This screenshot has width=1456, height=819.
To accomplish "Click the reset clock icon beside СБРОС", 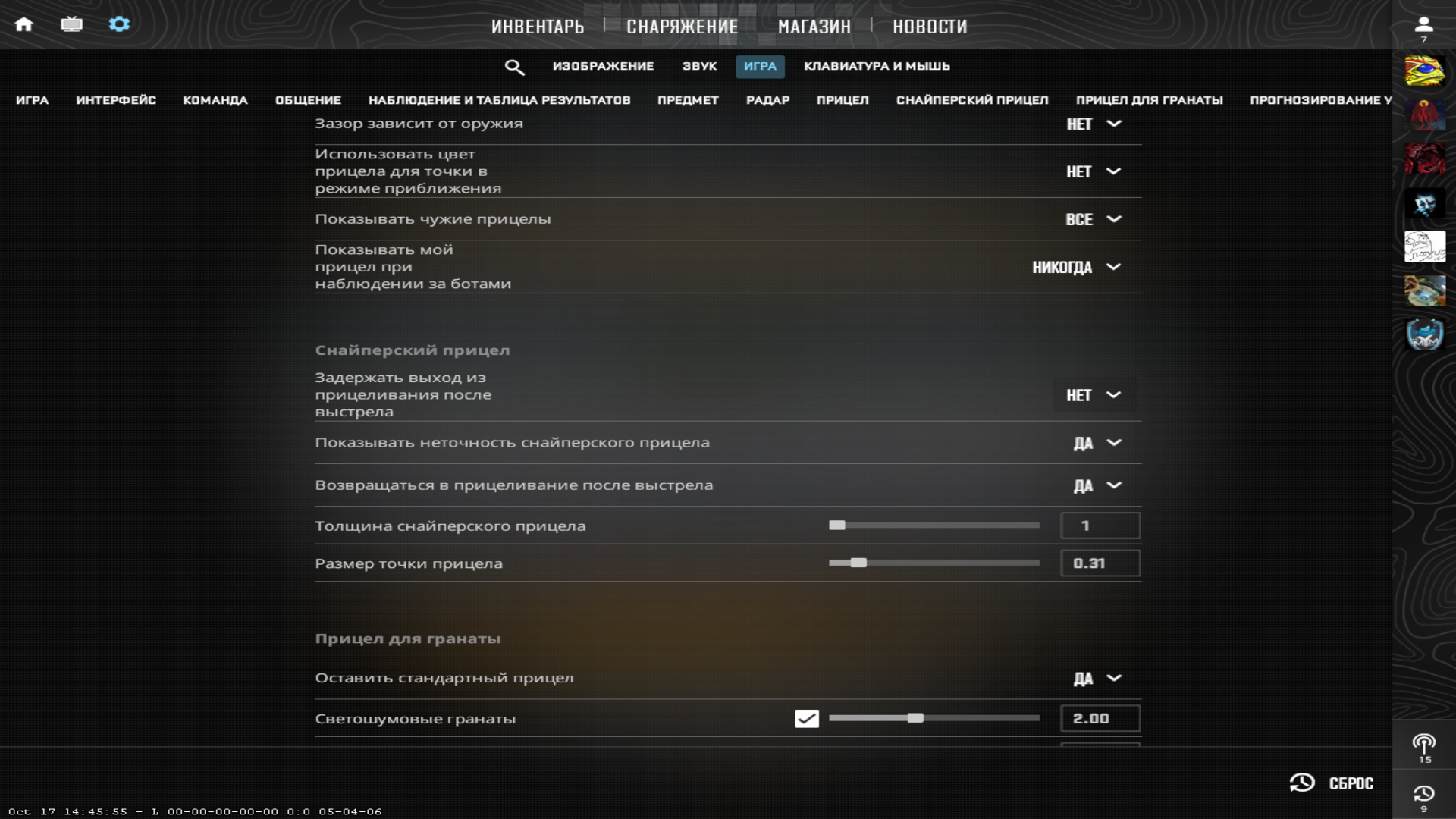I will pos(1302,783).
